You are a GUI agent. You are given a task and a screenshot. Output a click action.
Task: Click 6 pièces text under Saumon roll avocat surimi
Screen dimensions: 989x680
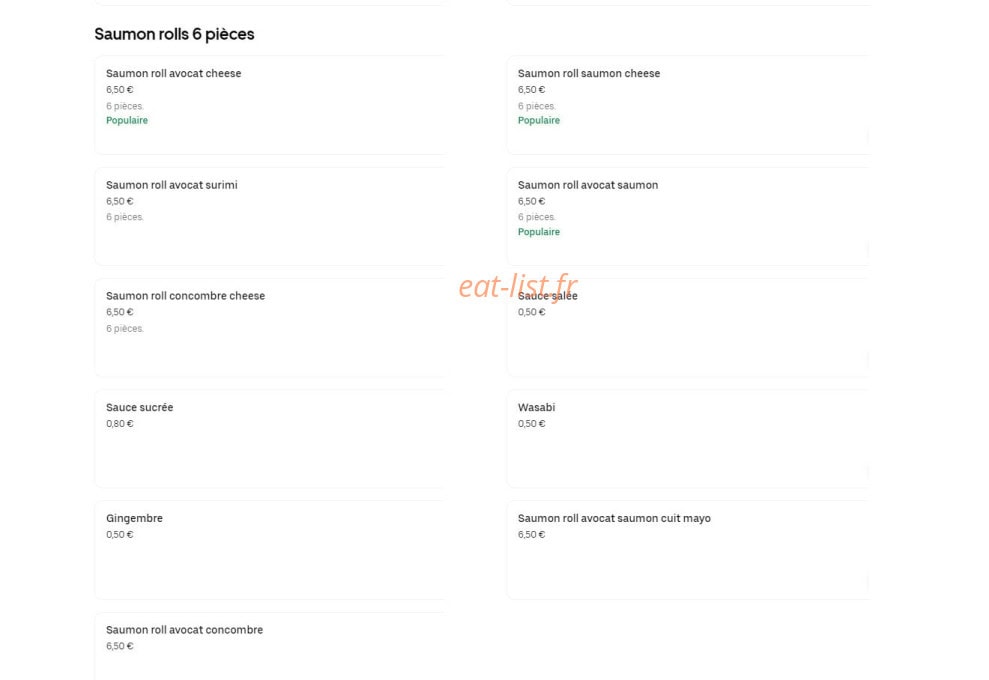pyautogui.click(x=125, y=217)
